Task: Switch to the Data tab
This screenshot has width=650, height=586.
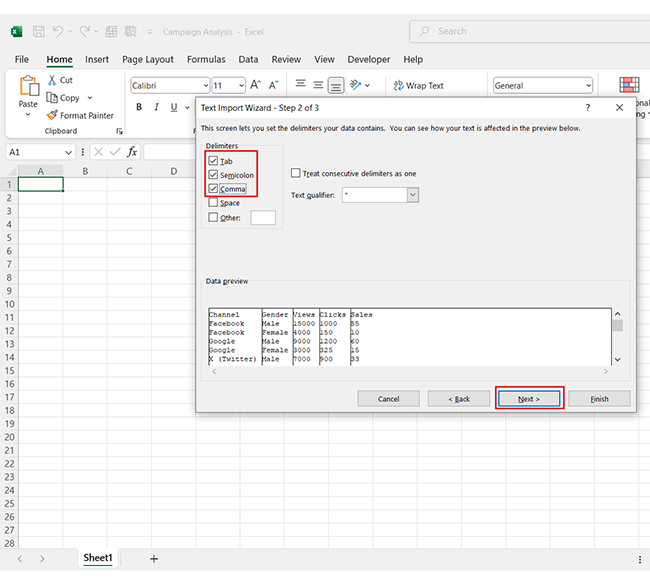Action: tap(248, 59)
